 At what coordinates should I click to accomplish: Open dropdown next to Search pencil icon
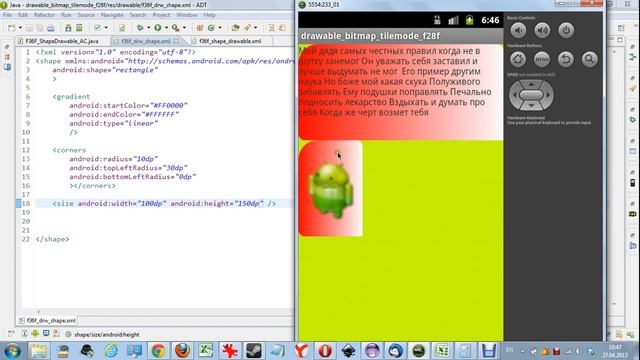(256, 28)
